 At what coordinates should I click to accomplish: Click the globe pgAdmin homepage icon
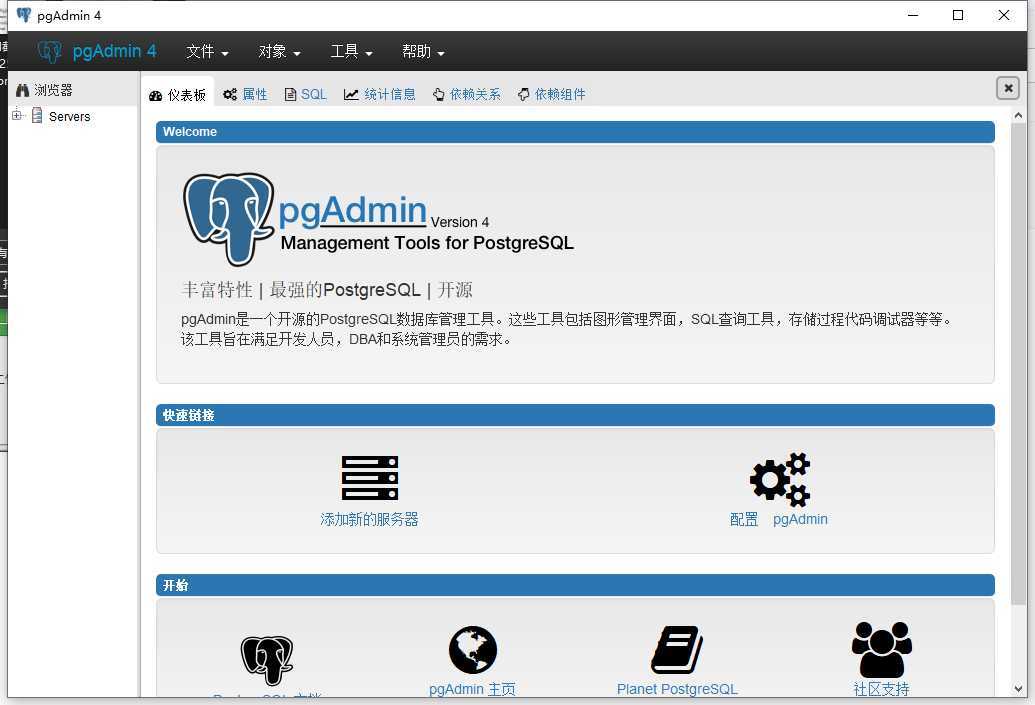[473, 650]
